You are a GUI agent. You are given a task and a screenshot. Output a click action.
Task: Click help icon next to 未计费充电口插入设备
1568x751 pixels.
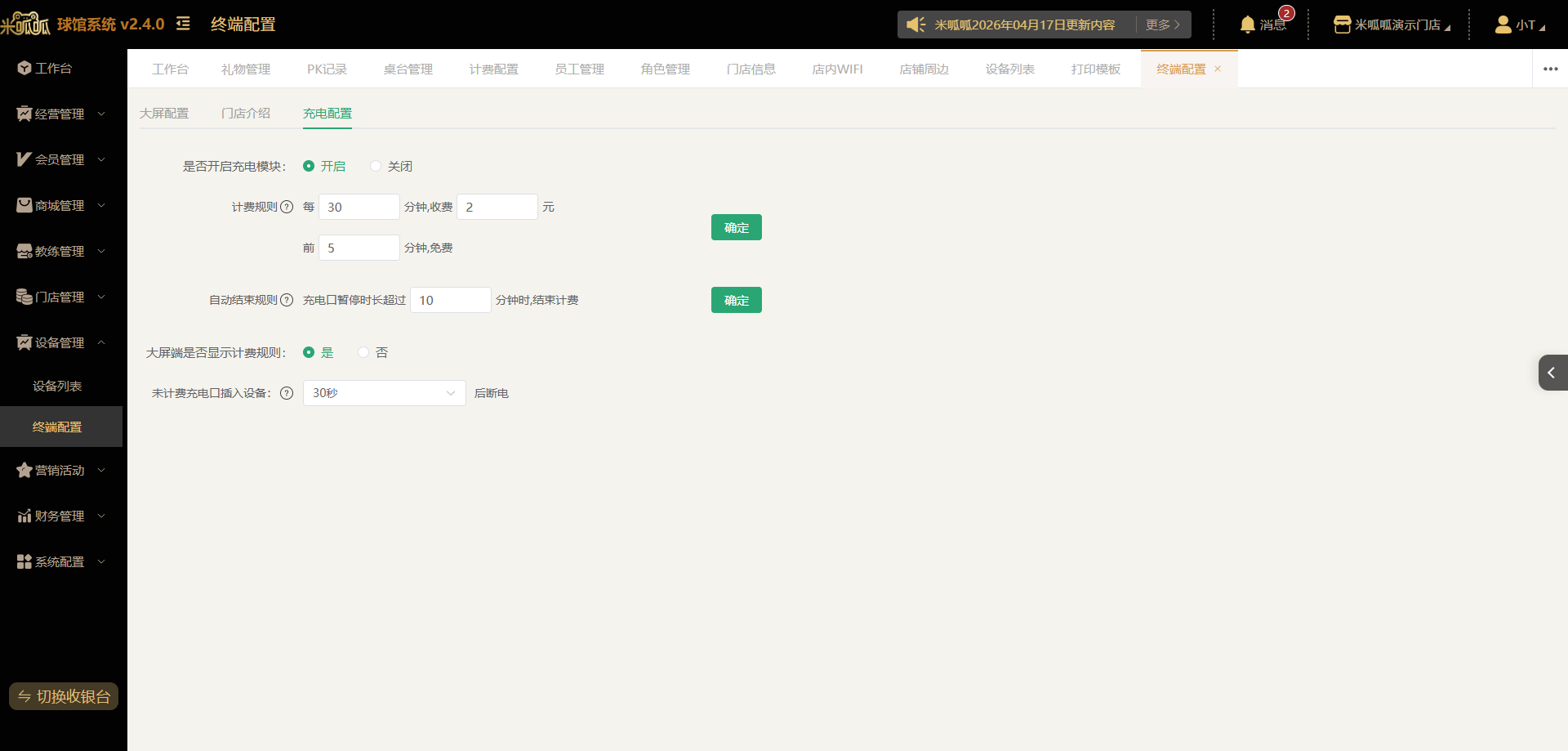tap(287, 393)
